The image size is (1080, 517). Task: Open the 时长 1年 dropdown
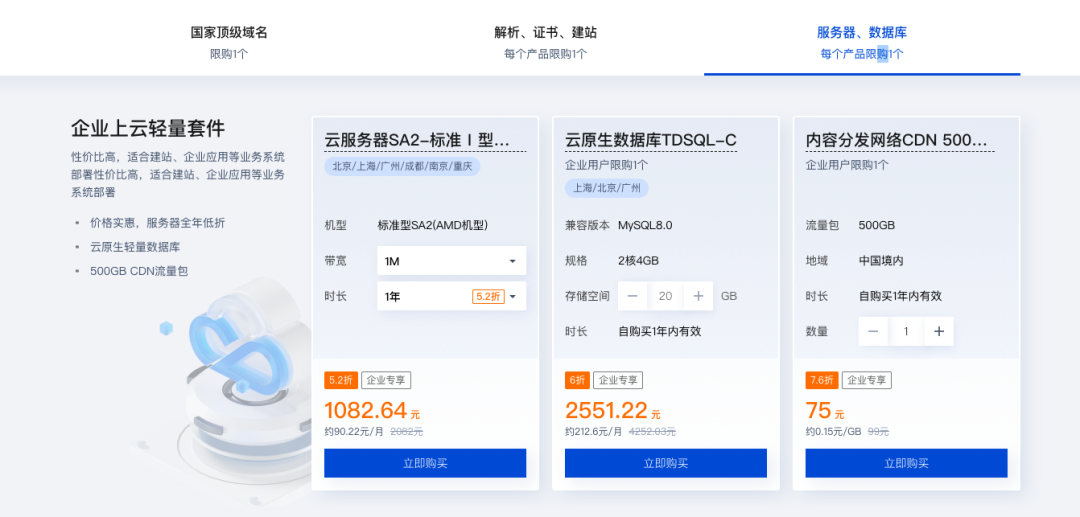pos(452,297)
